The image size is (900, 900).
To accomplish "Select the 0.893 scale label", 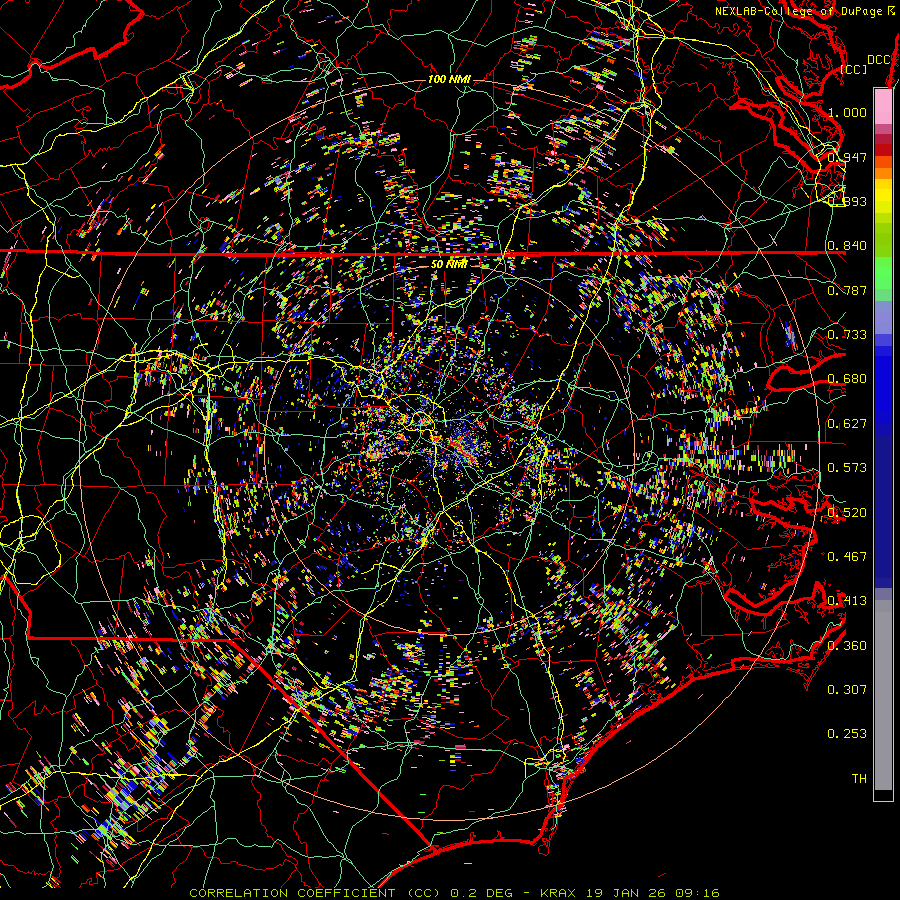I will coord(847,201).
